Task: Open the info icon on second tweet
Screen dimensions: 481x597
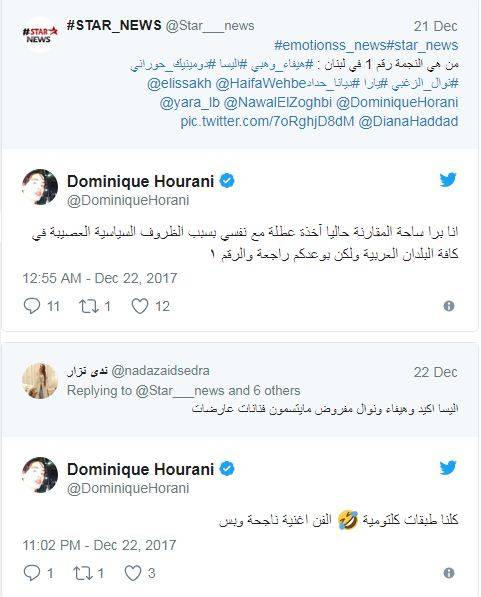Action: (449, 573)
